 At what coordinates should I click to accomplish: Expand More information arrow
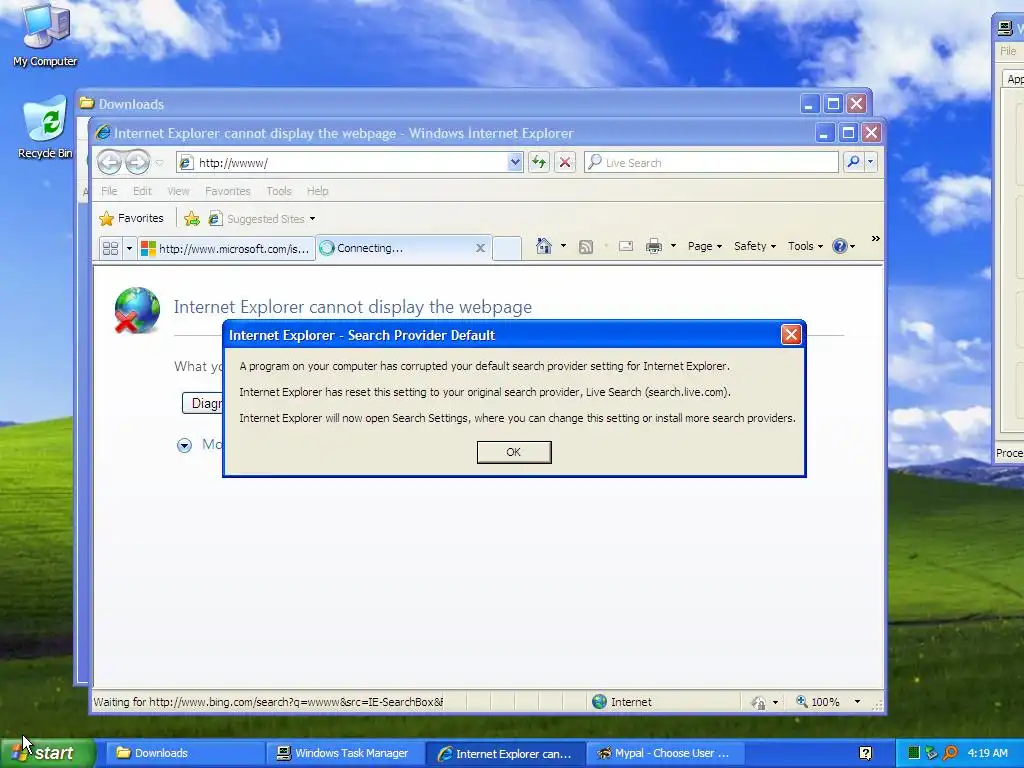(184, 445)
